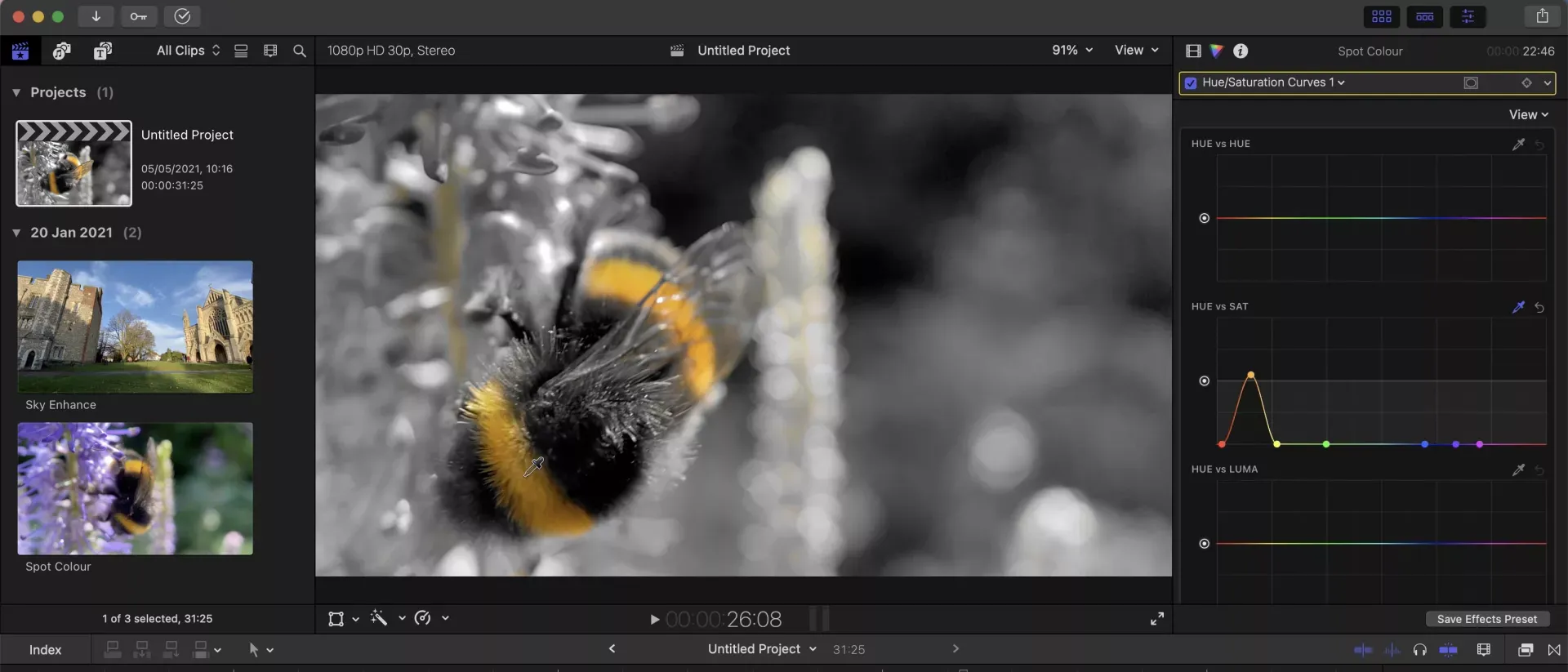Toggle the inspector panel visibility button
Viewport: 1568px width, 672px height.
click(x=1468, y=16)
